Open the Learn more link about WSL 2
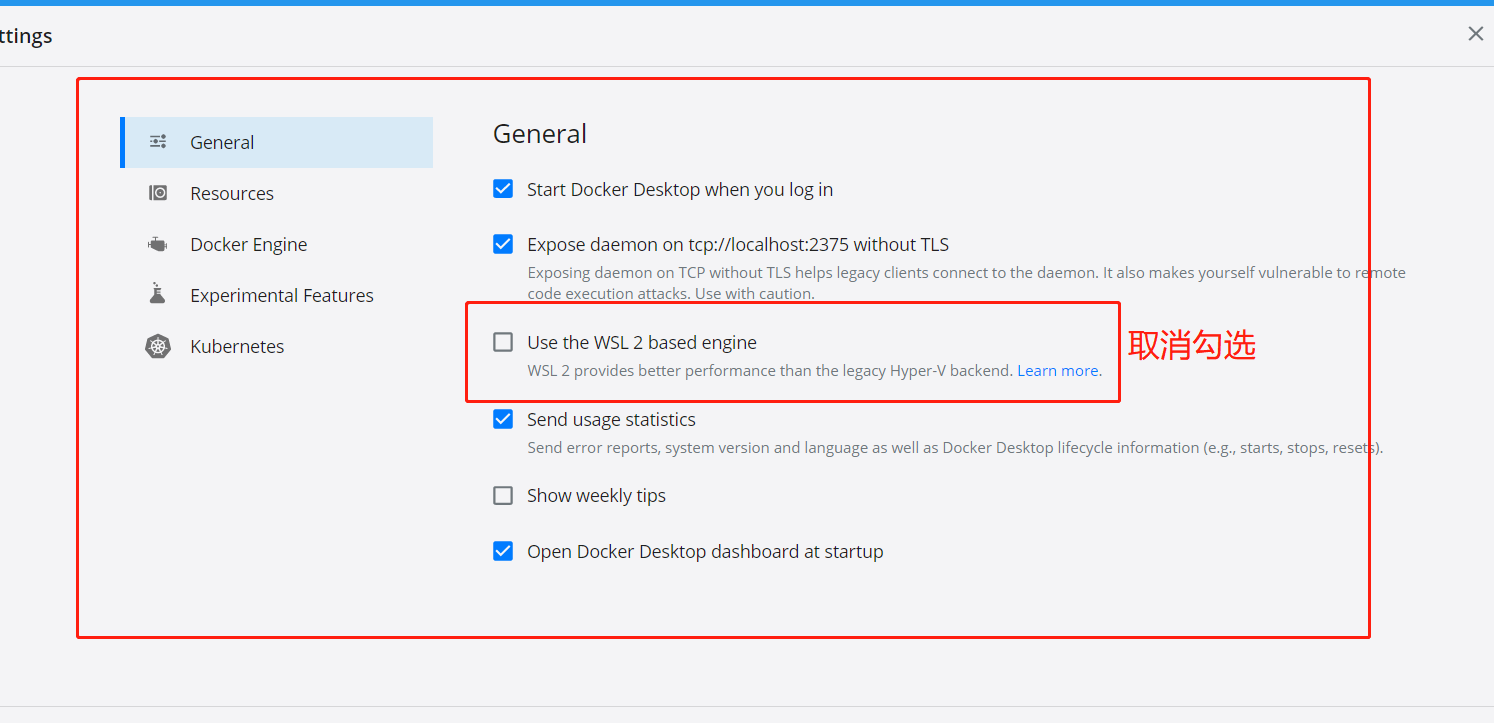 pos(1058,370)
